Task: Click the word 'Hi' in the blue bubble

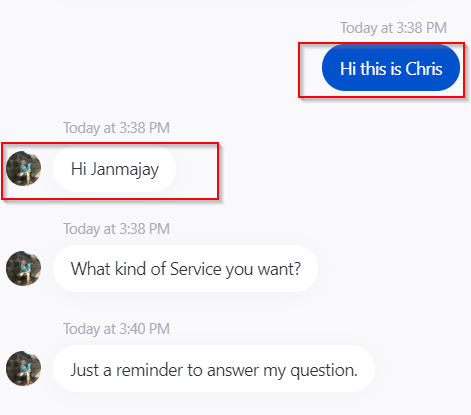Action: tap(348, 69)
